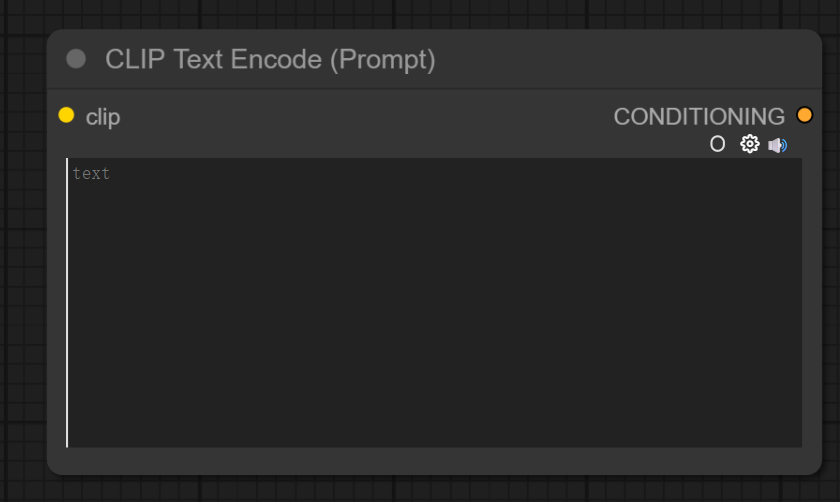Click the node's bottom-right resize corner
The width and height of the screenshot is (840, 502).
click(x=816, y=469)
